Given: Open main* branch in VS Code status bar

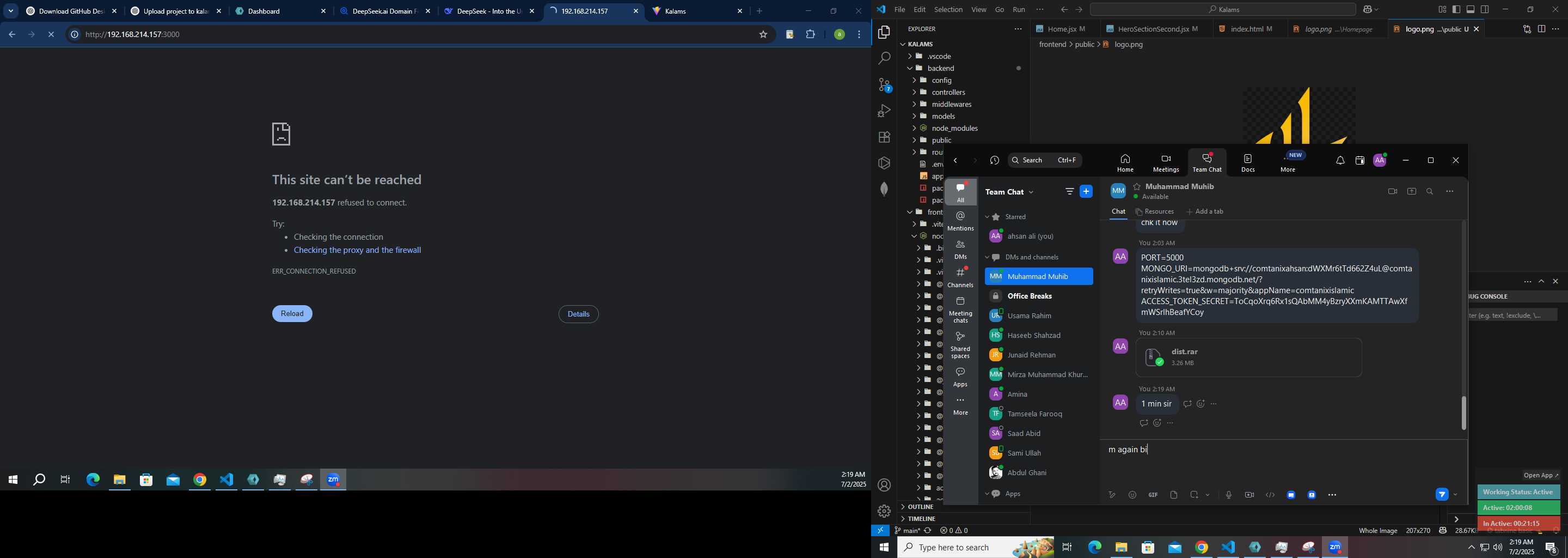Looking at the screenshot, I should [x=907, y=531].
